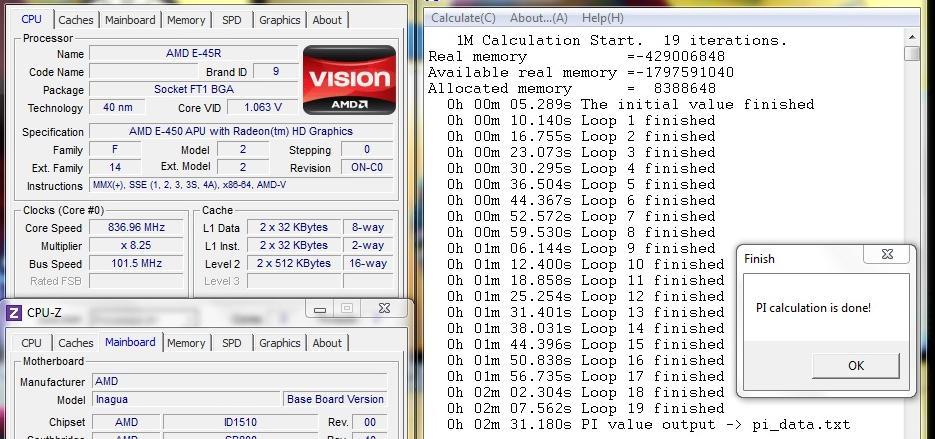Click OK in the Finish dialog
935x439 pixels.
pos(856,366)
